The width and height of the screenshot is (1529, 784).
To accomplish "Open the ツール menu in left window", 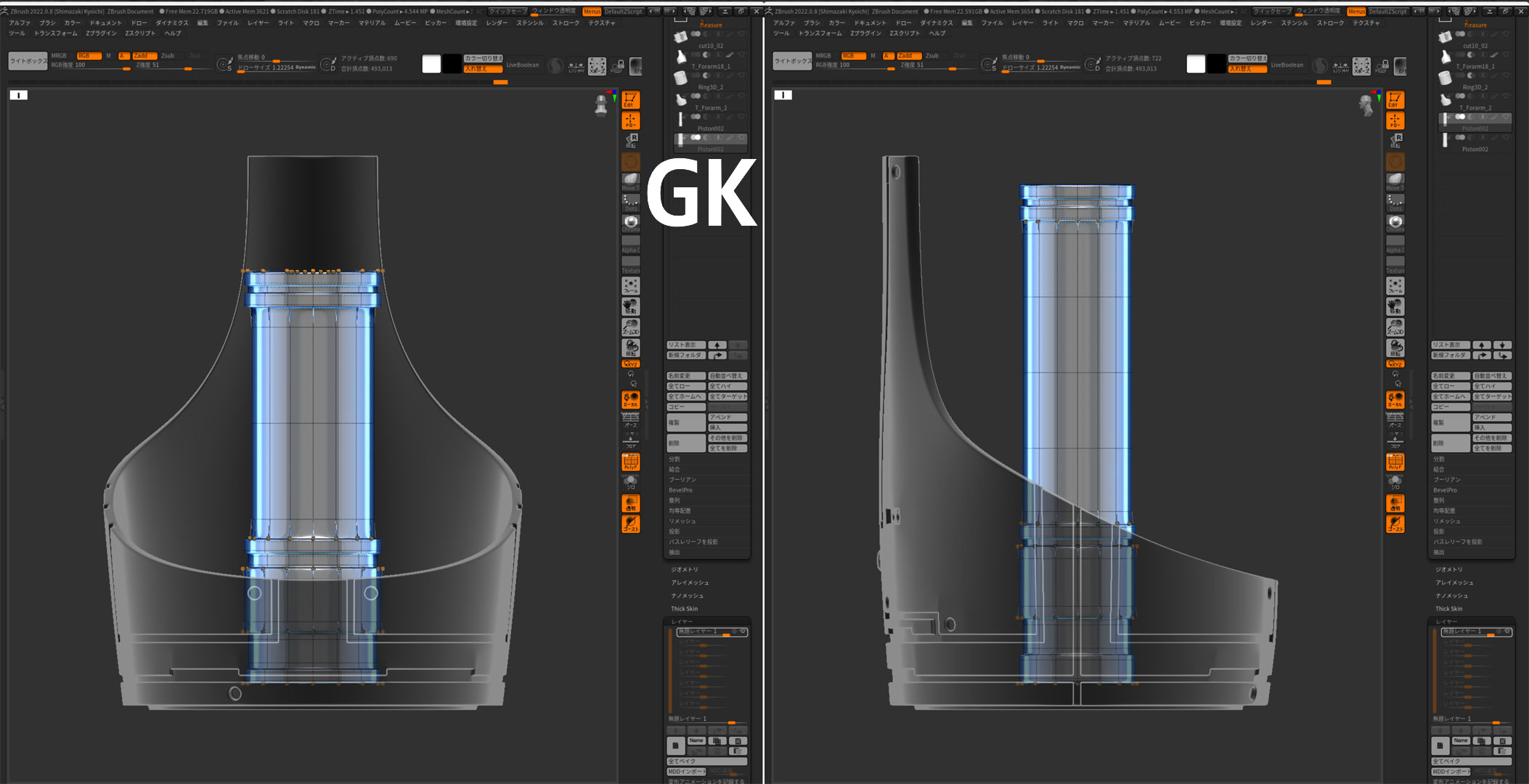I will 17,33.
